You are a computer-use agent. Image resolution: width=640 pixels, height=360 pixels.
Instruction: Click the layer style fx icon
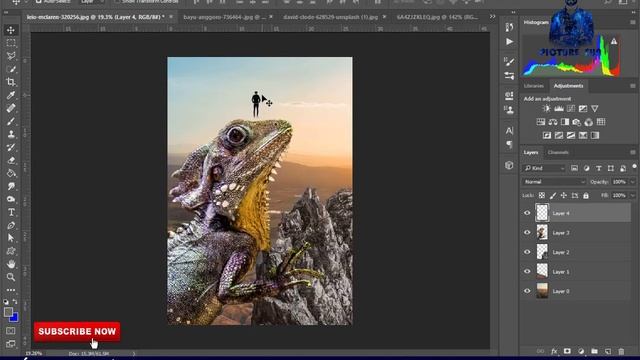coord(554,351)
